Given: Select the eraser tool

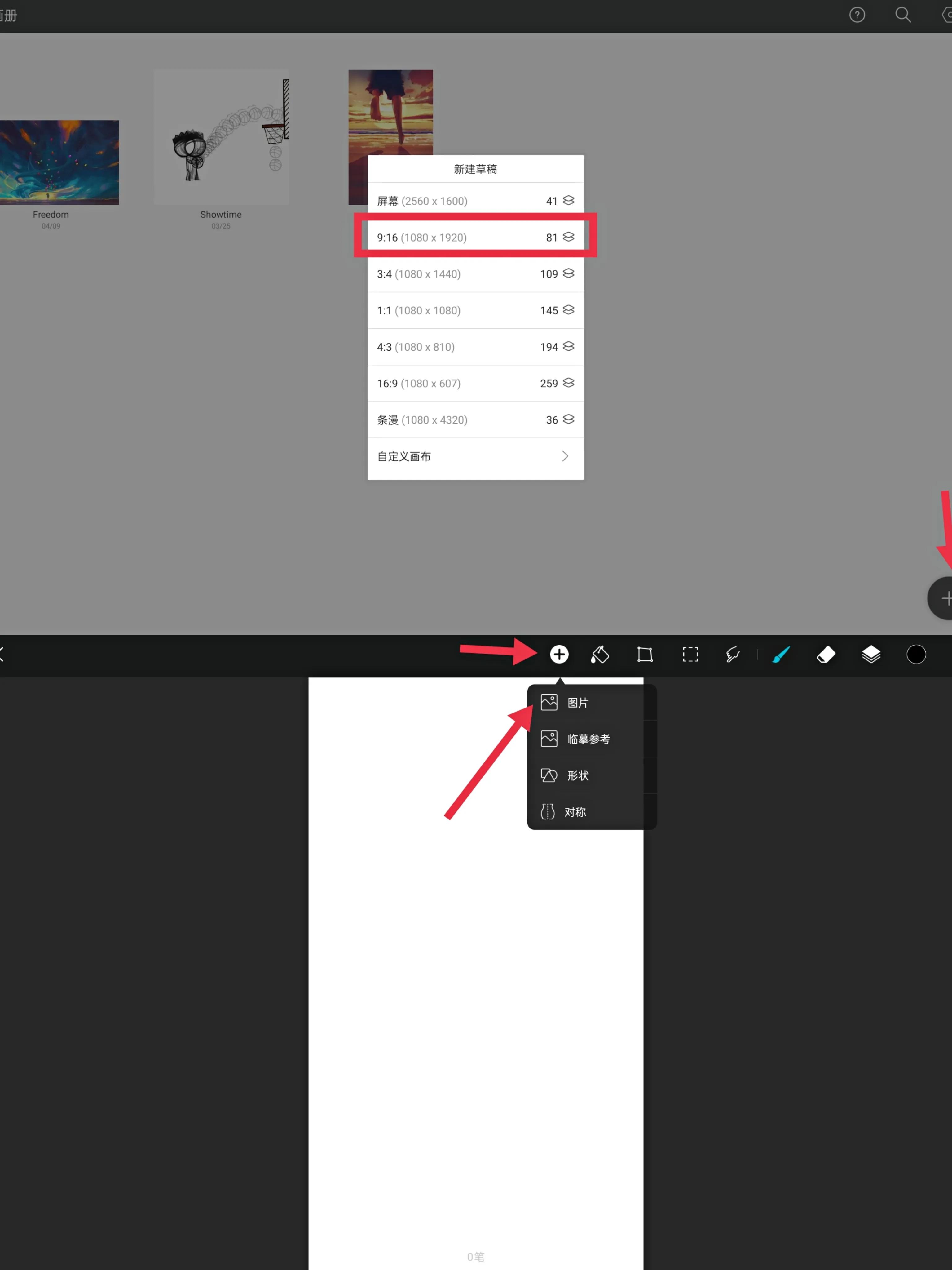Looking at the screenshot, I should (826, 655).
